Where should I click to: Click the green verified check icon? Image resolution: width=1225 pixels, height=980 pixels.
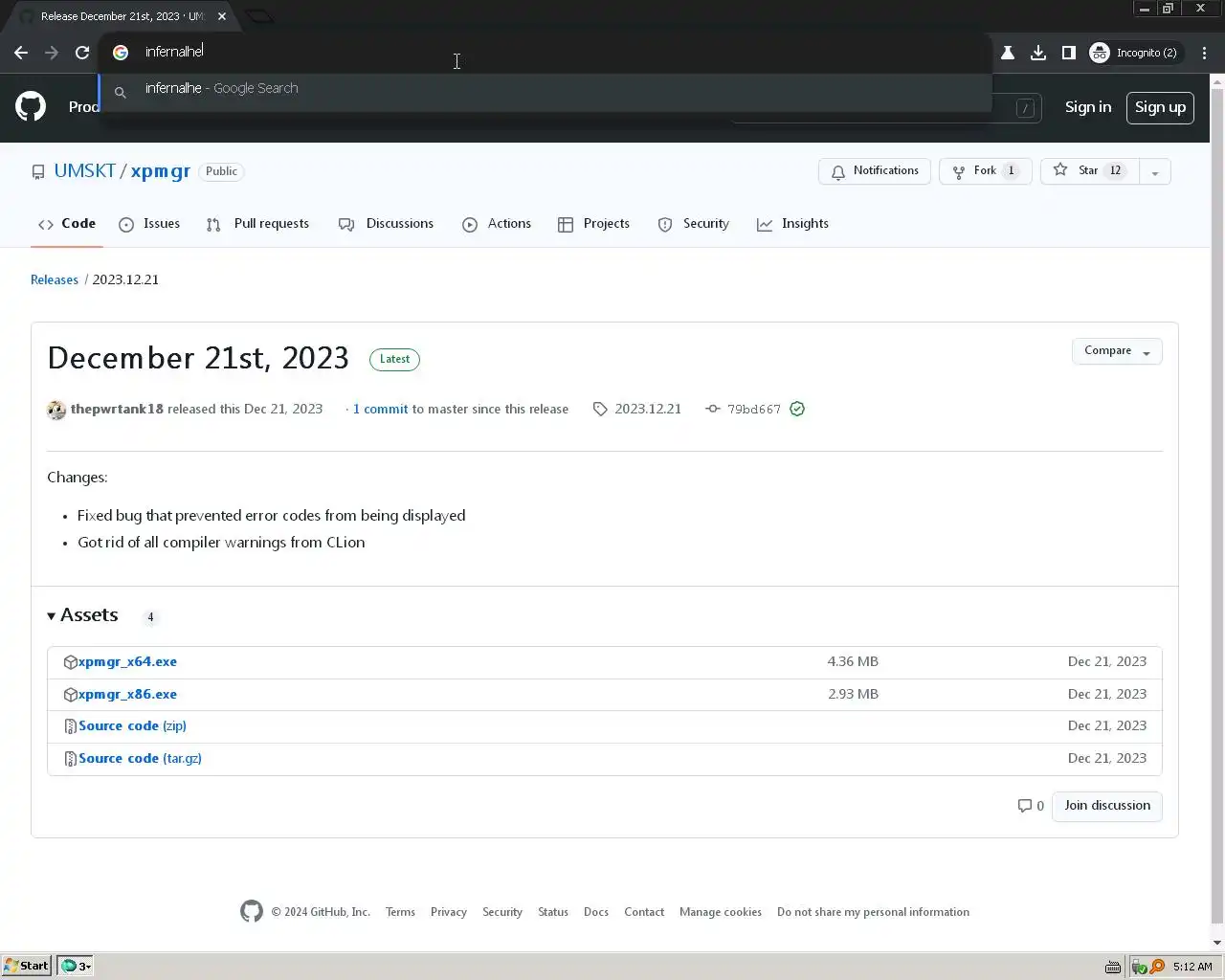797,410
